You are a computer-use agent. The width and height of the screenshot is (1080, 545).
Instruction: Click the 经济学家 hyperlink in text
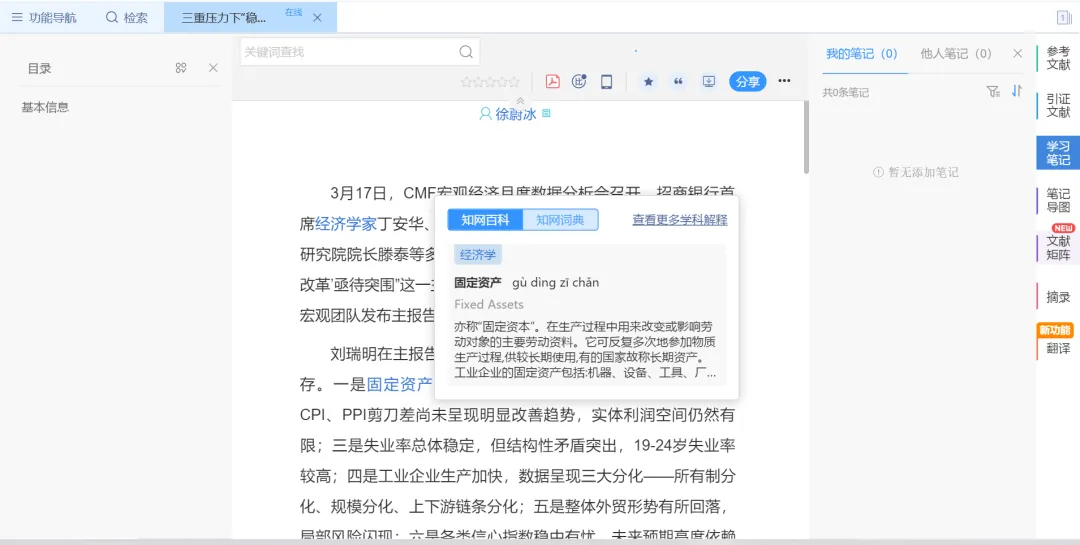346,224
